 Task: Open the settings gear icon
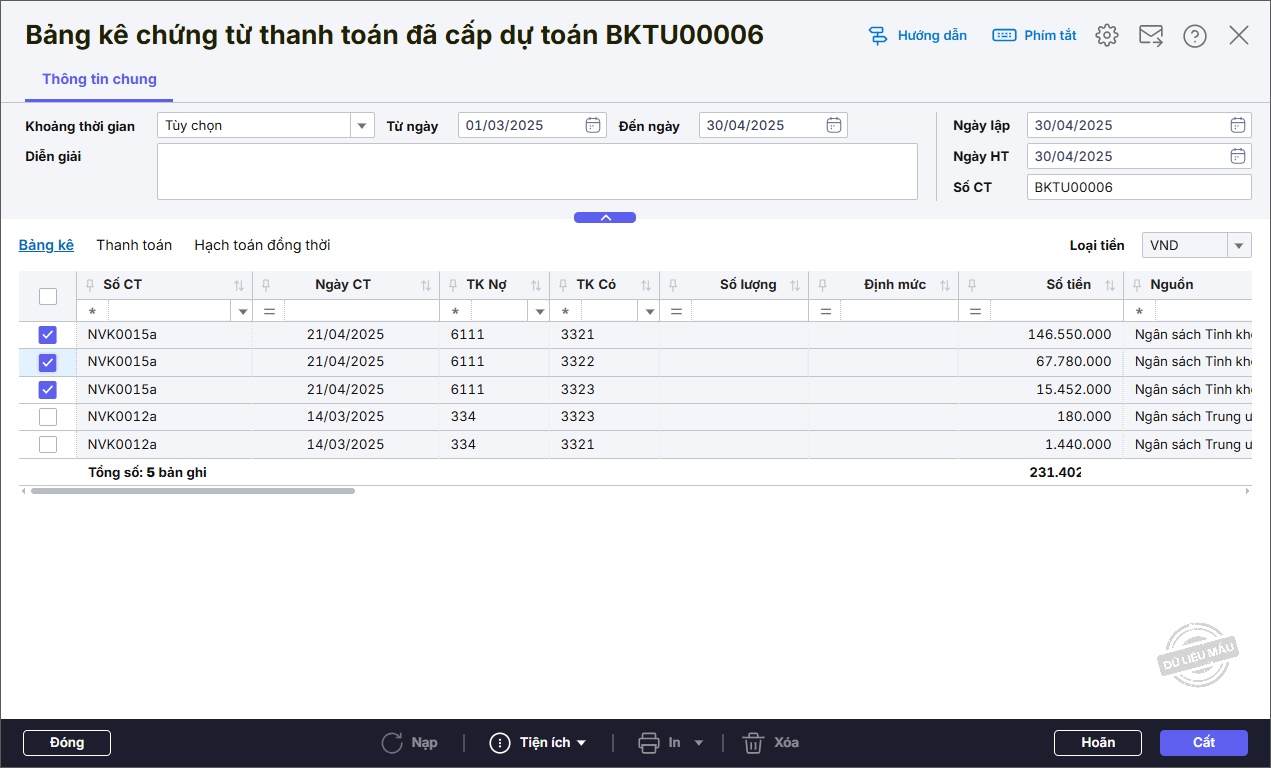point(1106,35)
